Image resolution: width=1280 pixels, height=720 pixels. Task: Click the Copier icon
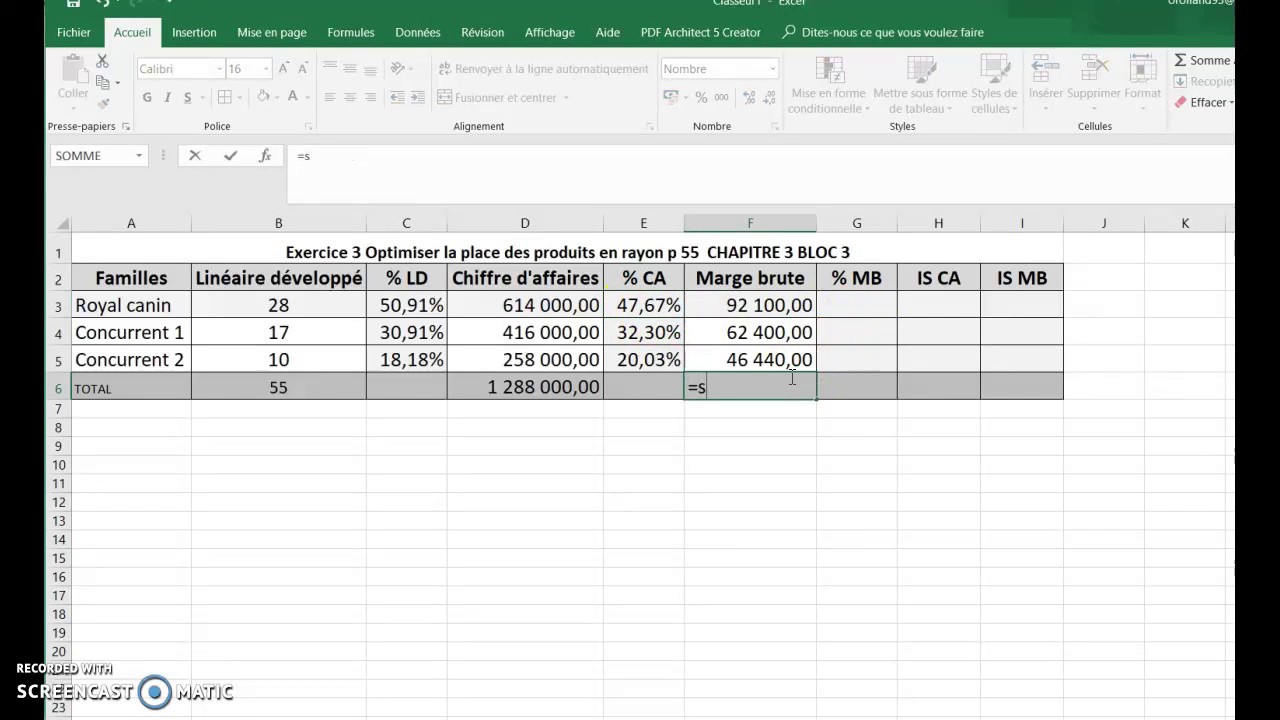click(102, 83)
